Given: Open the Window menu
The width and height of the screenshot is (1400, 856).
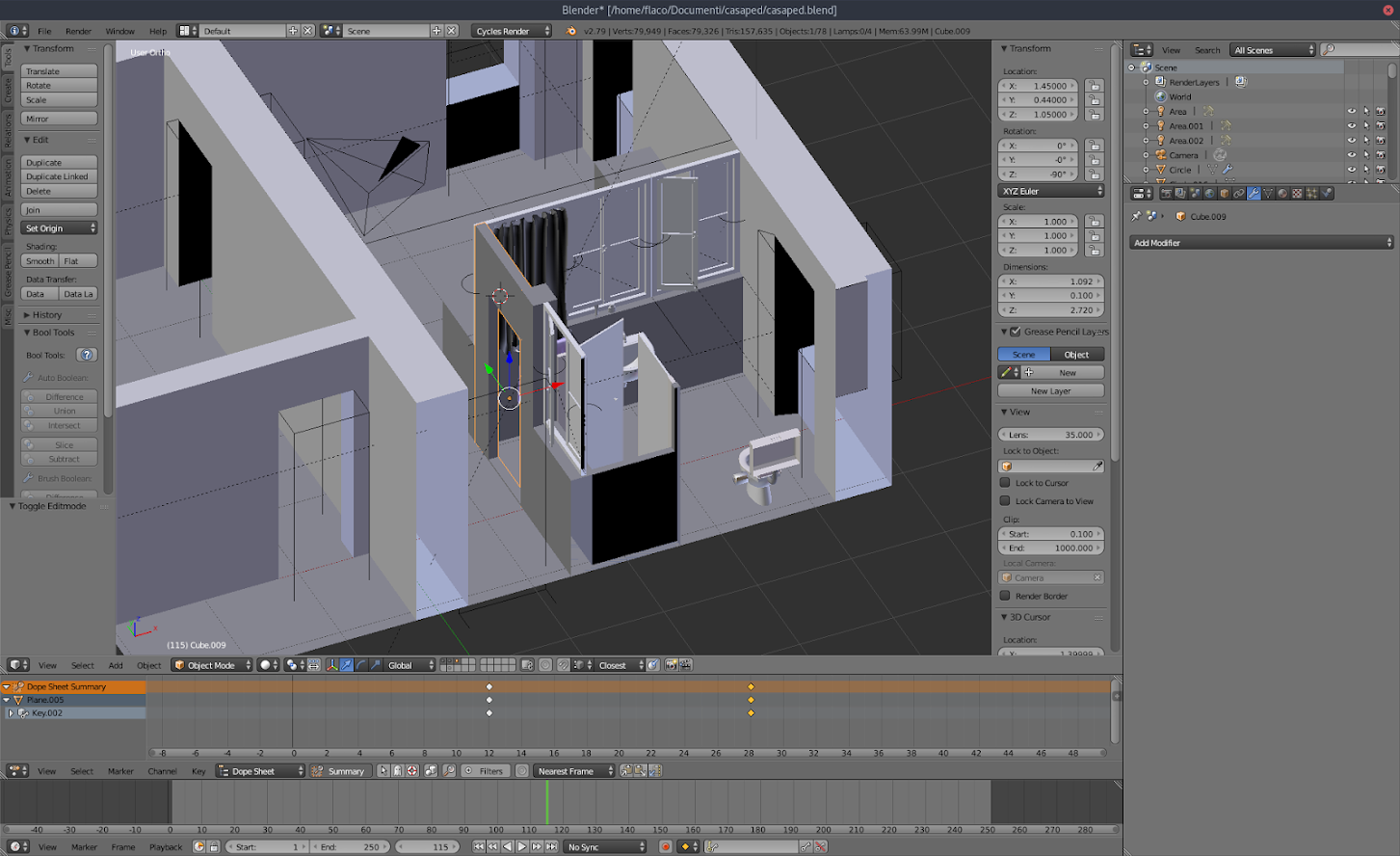Looking at the screenshot, I should coord(119,31).
